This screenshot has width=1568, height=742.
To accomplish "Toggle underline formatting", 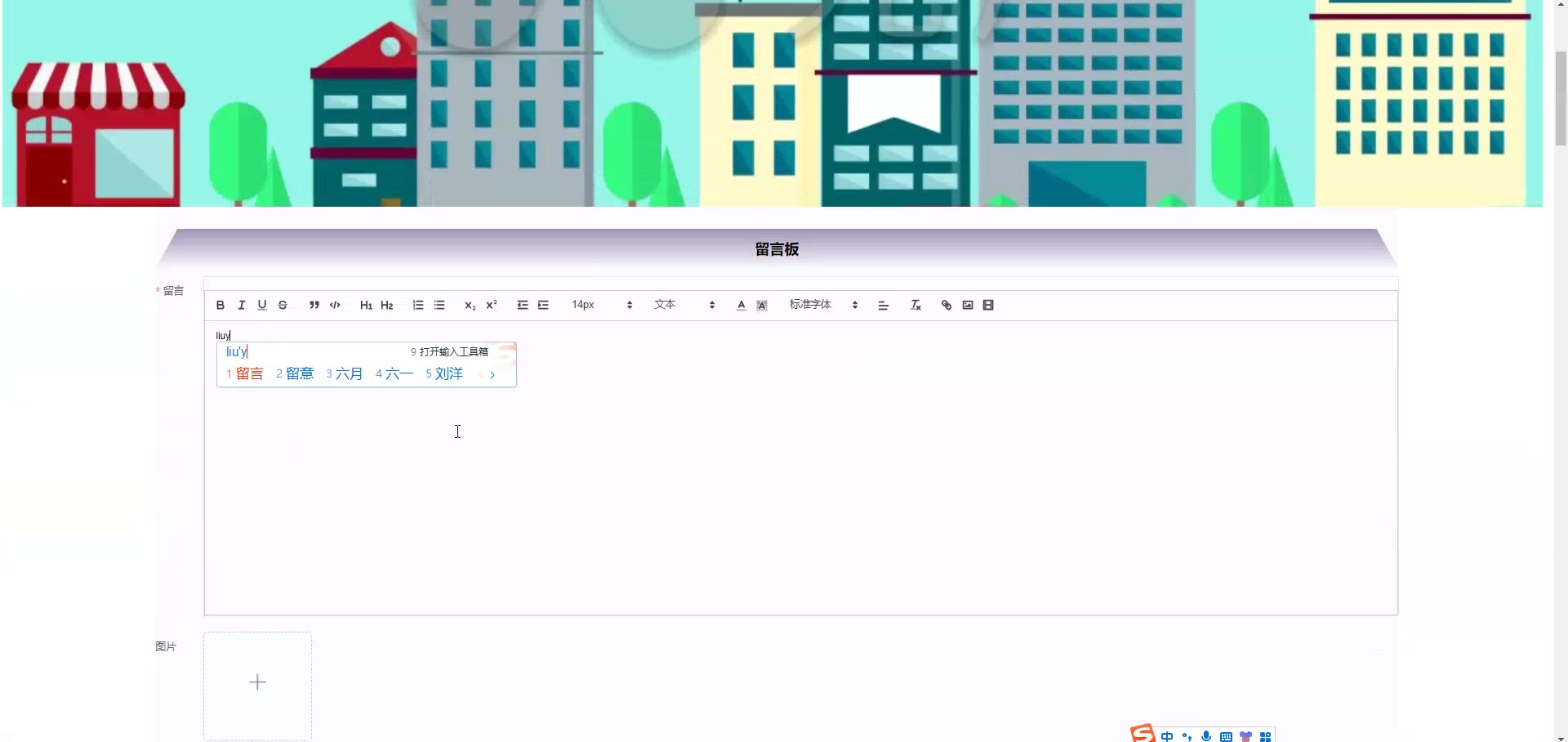I will coord(262,305).
